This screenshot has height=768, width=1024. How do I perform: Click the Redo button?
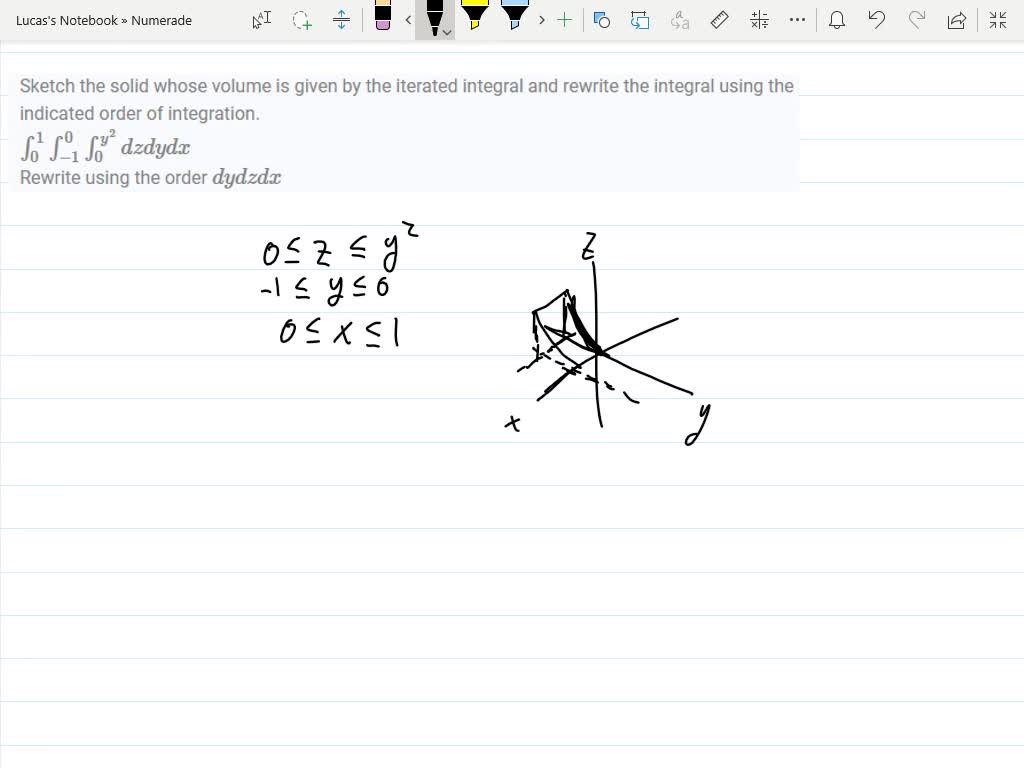(x=915, y=20)
